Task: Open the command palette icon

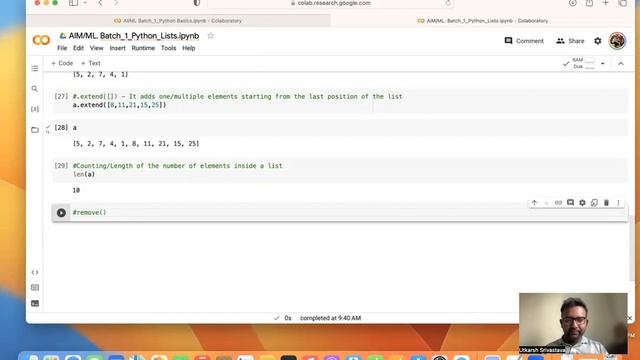Action: pos(35,288)
